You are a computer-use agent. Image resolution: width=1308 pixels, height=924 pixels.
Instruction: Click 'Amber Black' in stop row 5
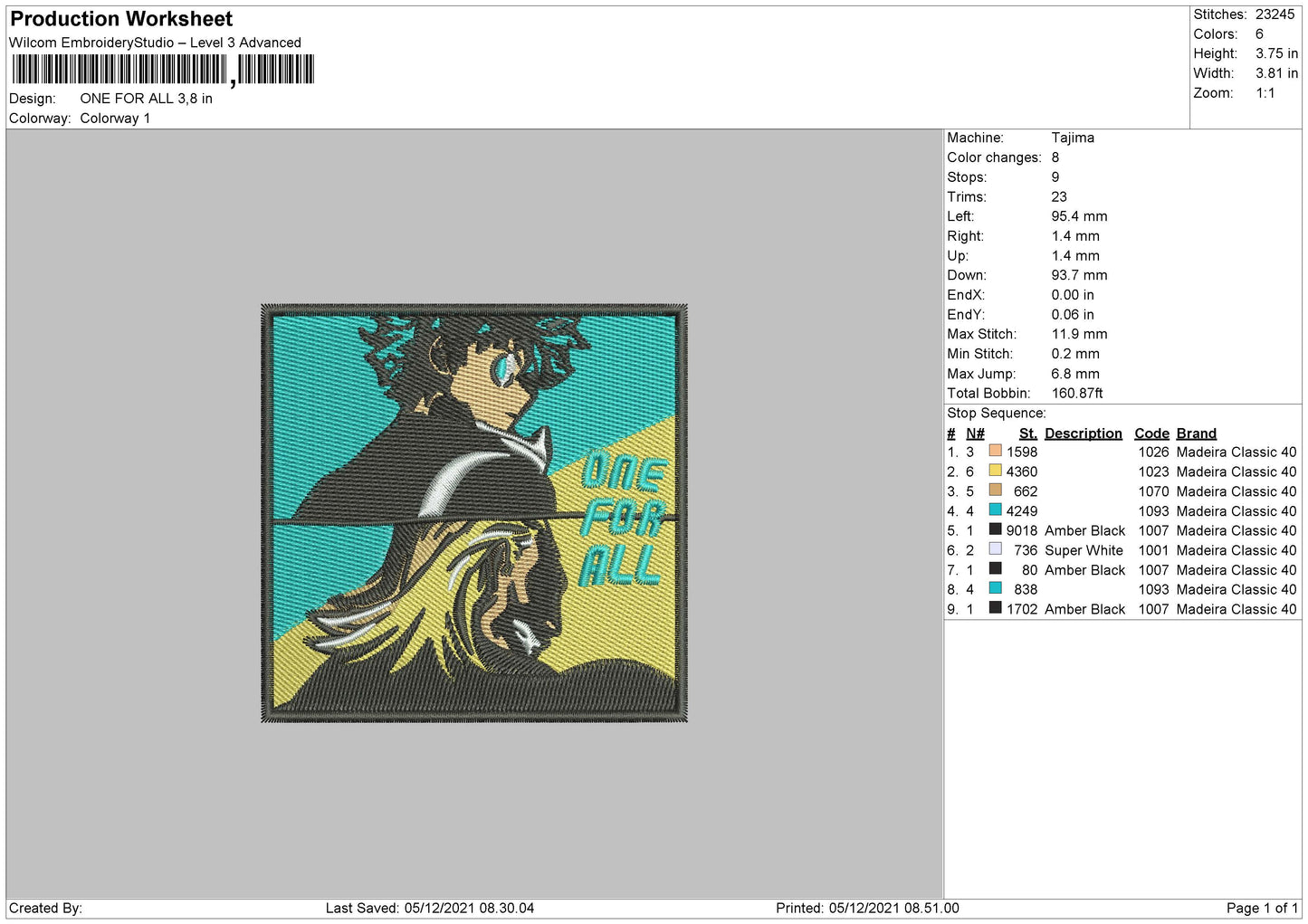pos(1085,530)
